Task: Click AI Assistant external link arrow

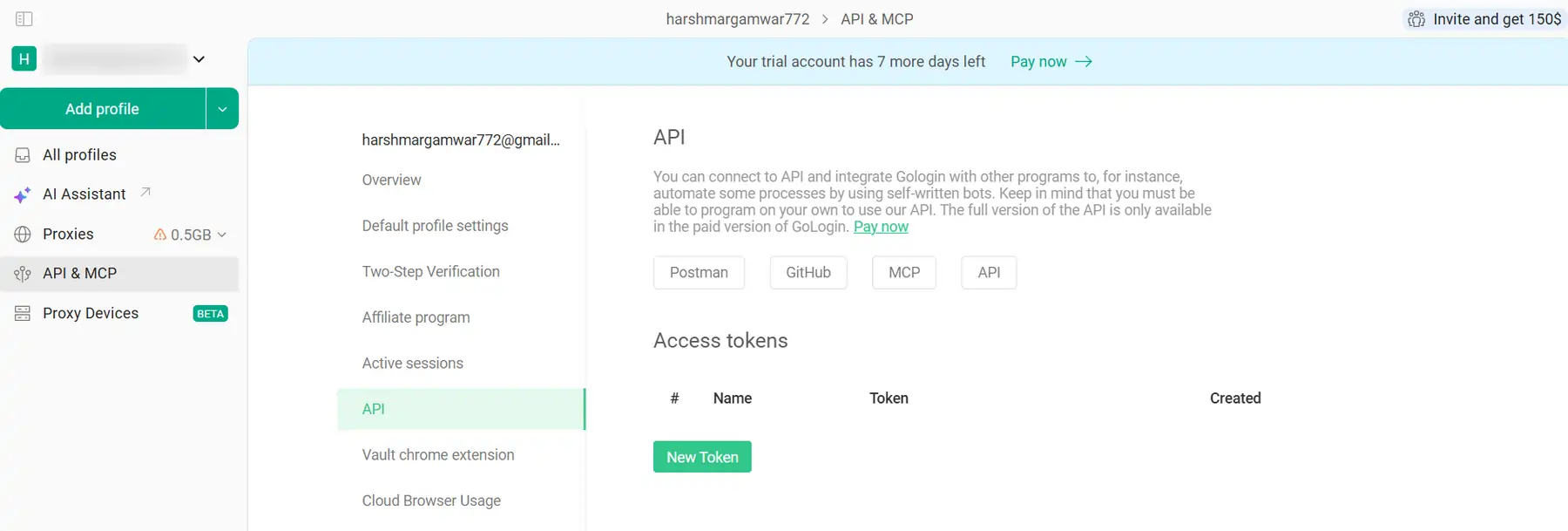Action: [x=145, y=192]
